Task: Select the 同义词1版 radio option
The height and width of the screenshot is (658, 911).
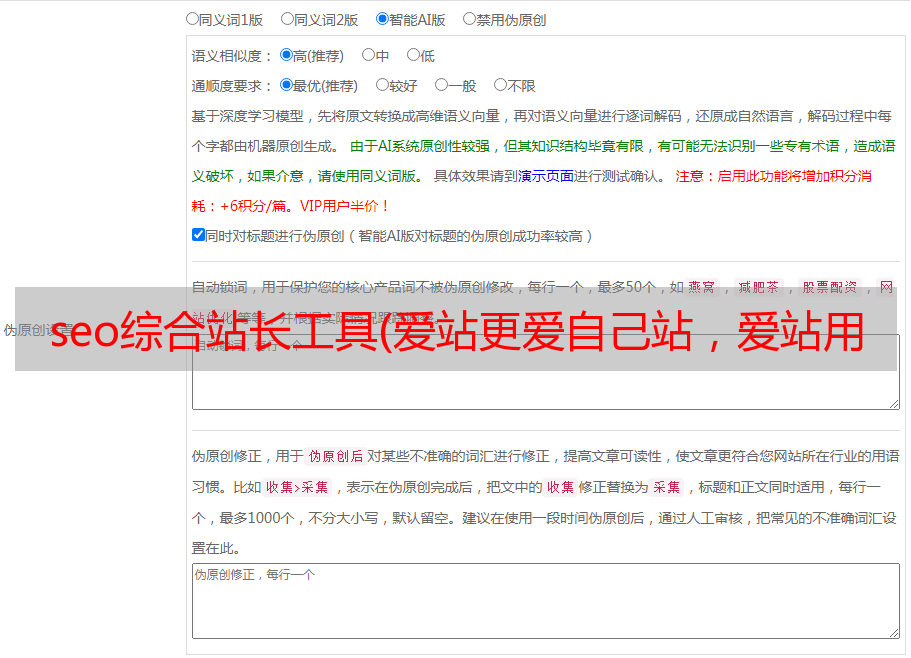Action: [x=192, y=19]
